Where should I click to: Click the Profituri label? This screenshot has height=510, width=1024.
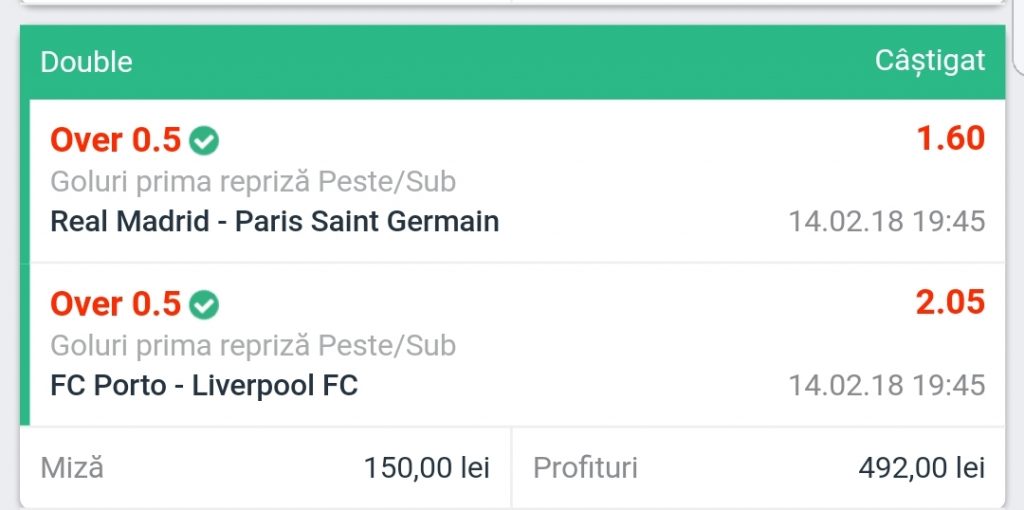pos(585,468)
